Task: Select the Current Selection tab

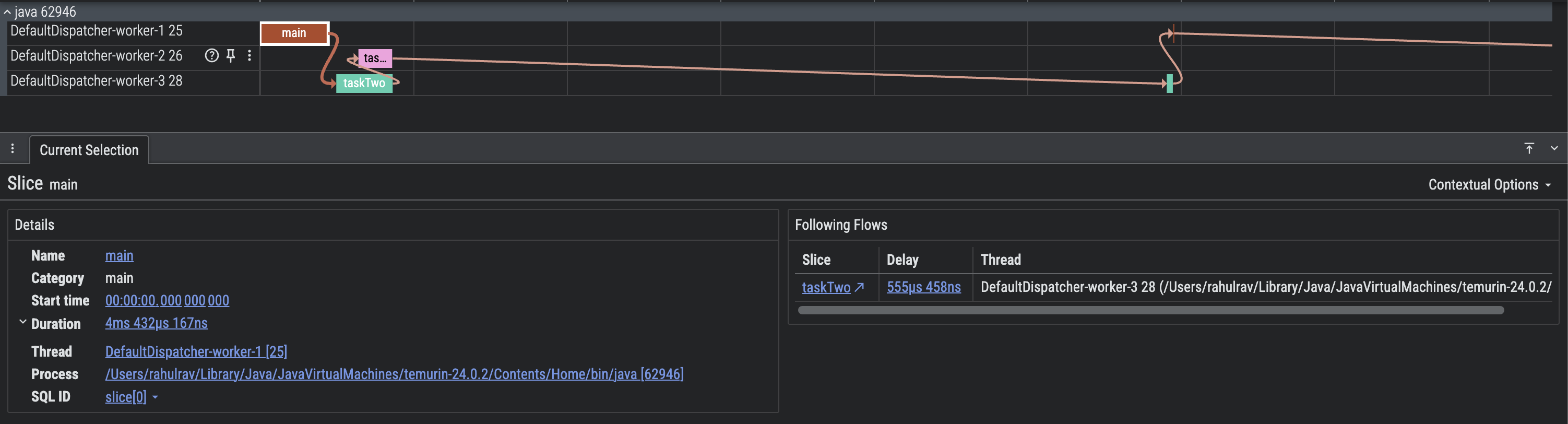Action: click(89, 150)
